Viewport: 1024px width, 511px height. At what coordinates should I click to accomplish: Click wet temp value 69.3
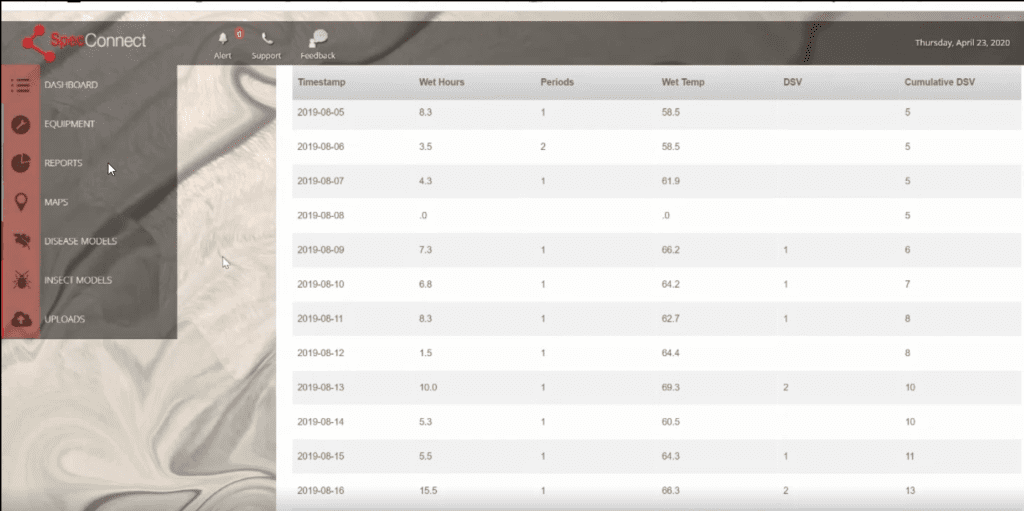671,387
